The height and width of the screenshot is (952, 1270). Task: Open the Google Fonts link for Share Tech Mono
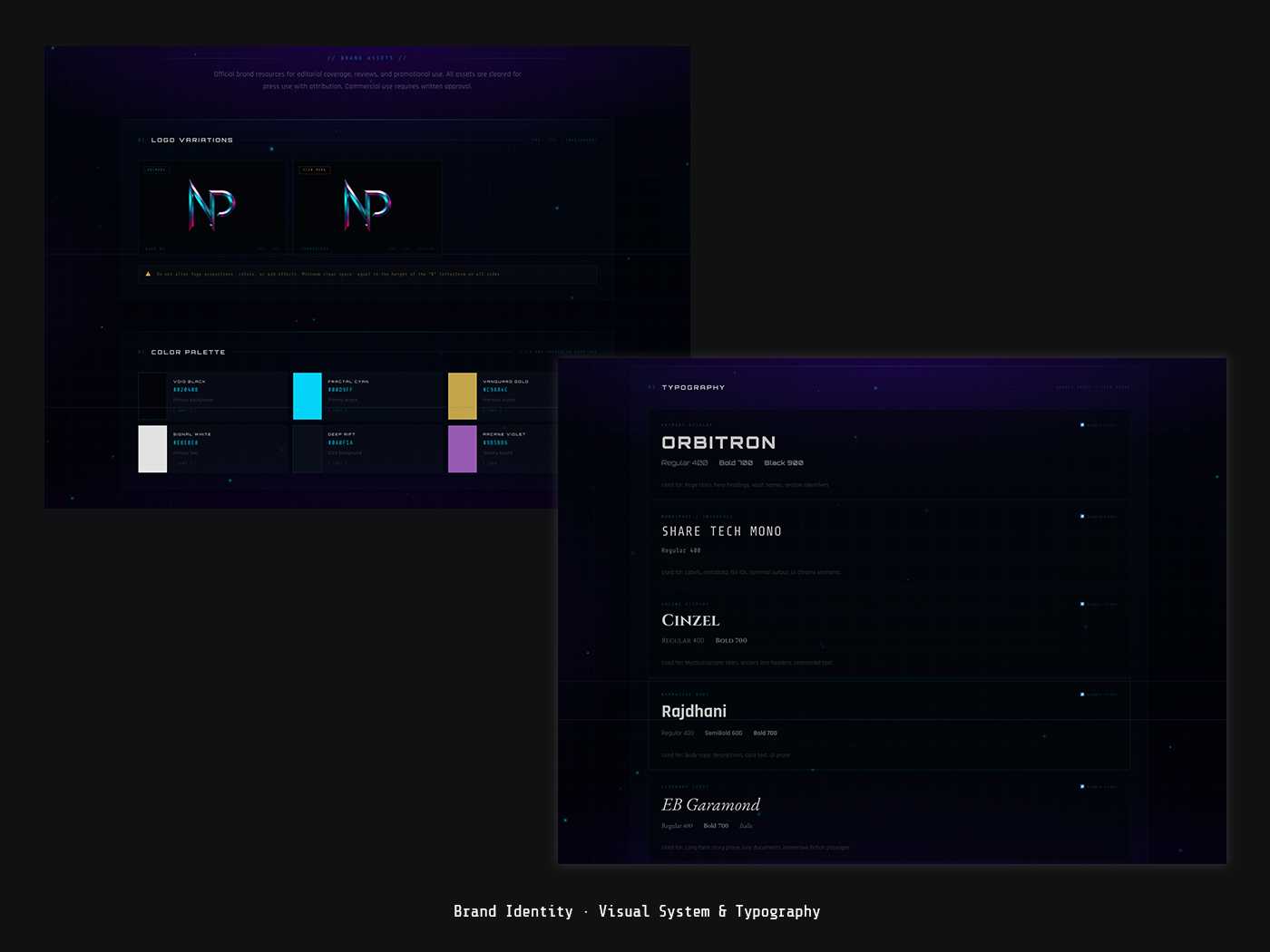click(1099, 516)
